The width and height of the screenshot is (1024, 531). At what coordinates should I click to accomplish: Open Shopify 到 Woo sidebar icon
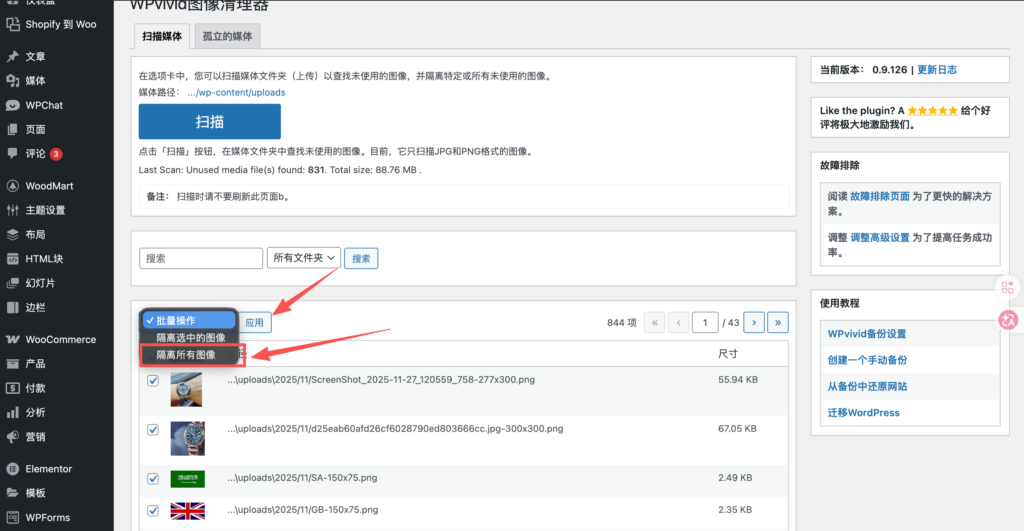coord(12,24)
